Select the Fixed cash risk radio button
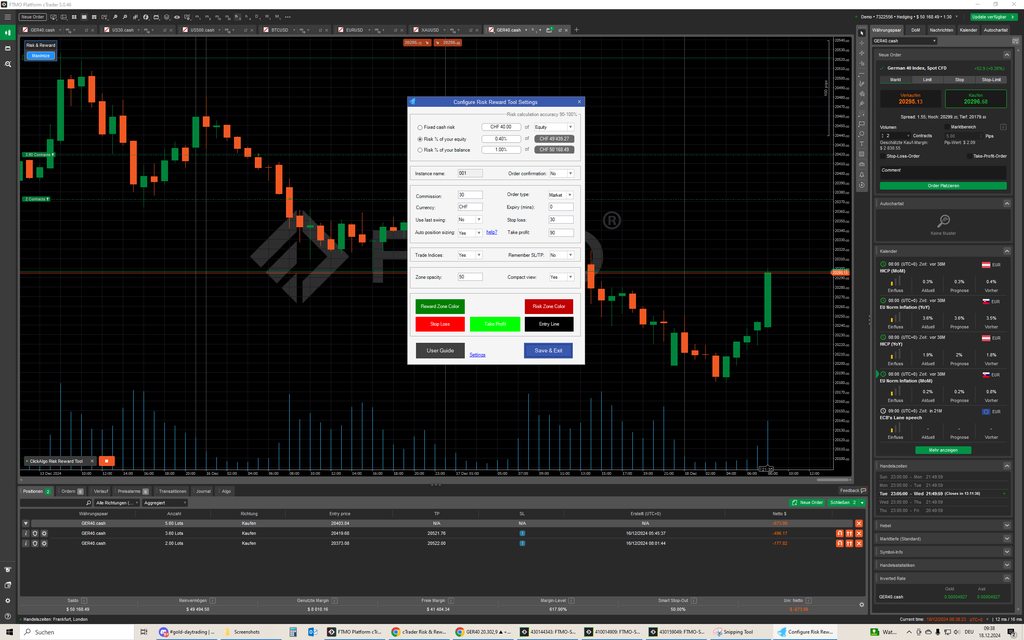 420,127
